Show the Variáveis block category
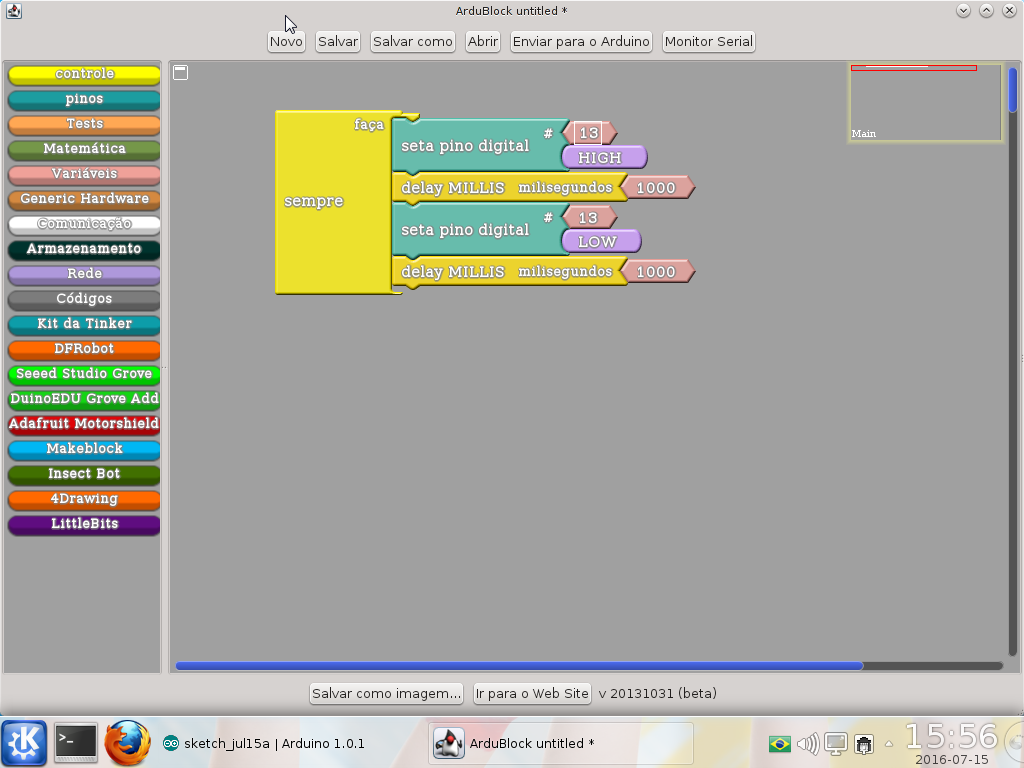Viewport: 1024px width, 768px height. pos(84,174)
